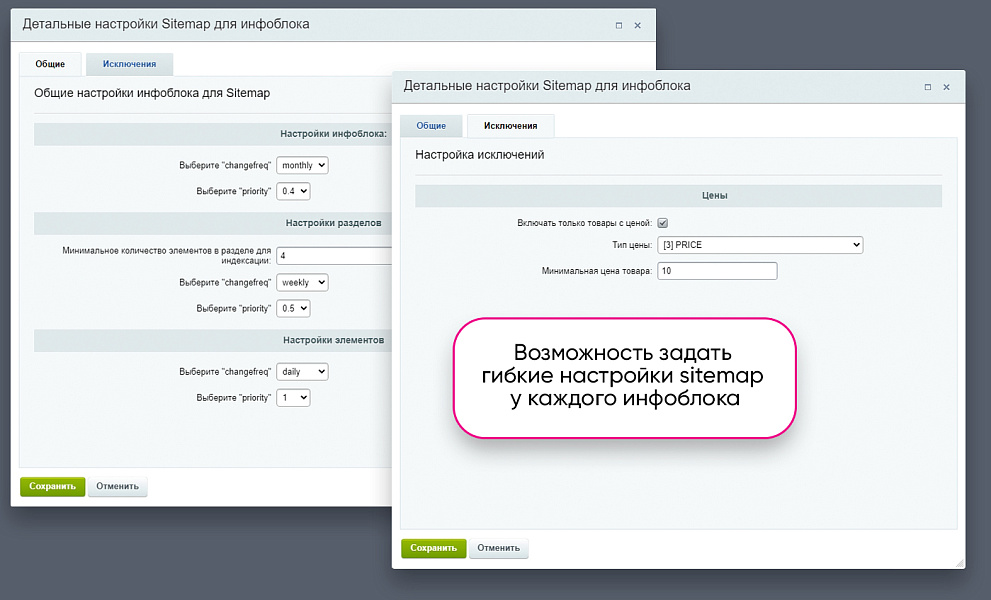Click Отменить in the back dialog
Screen dimensions: 991x600
click(x=117, y=486)
